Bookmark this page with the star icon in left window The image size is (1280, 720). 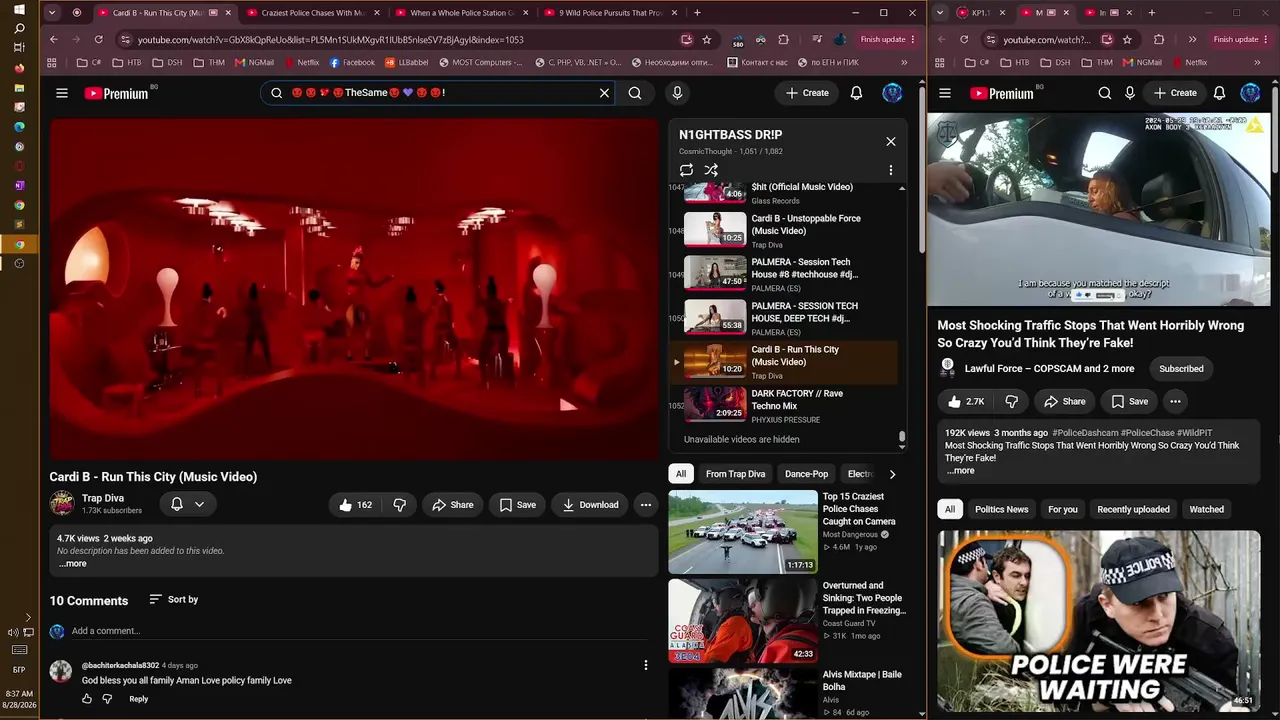(x=707, y=39)
